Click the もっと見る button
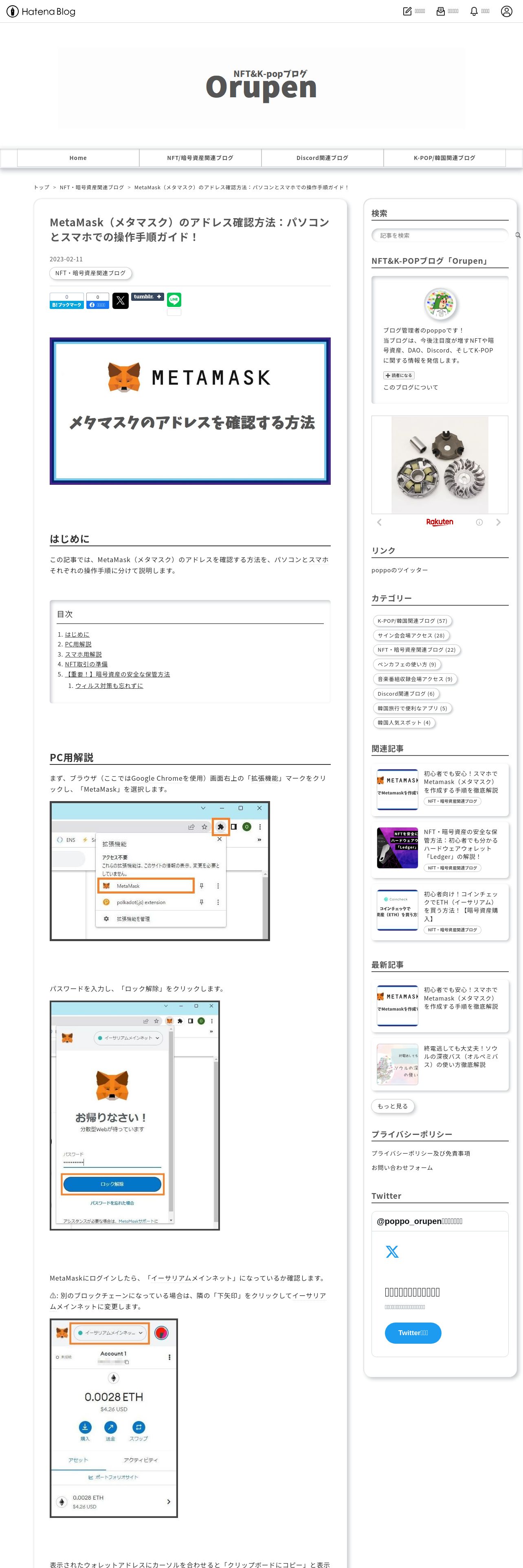 click(x=393, y=1106)
